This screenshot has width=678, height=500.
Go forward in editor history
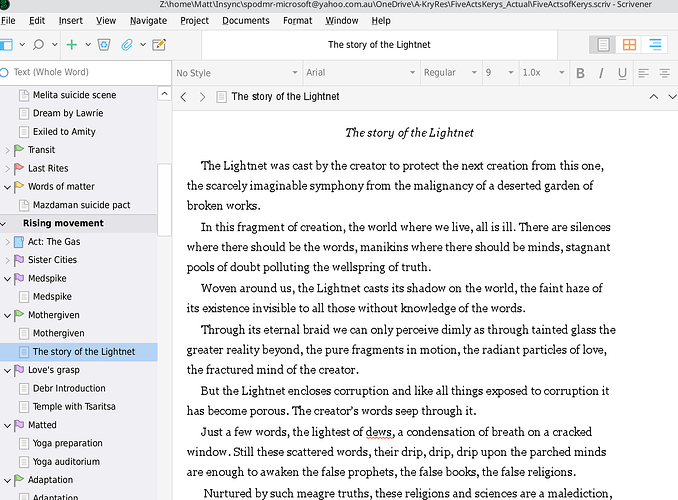[x=202, y=97]
